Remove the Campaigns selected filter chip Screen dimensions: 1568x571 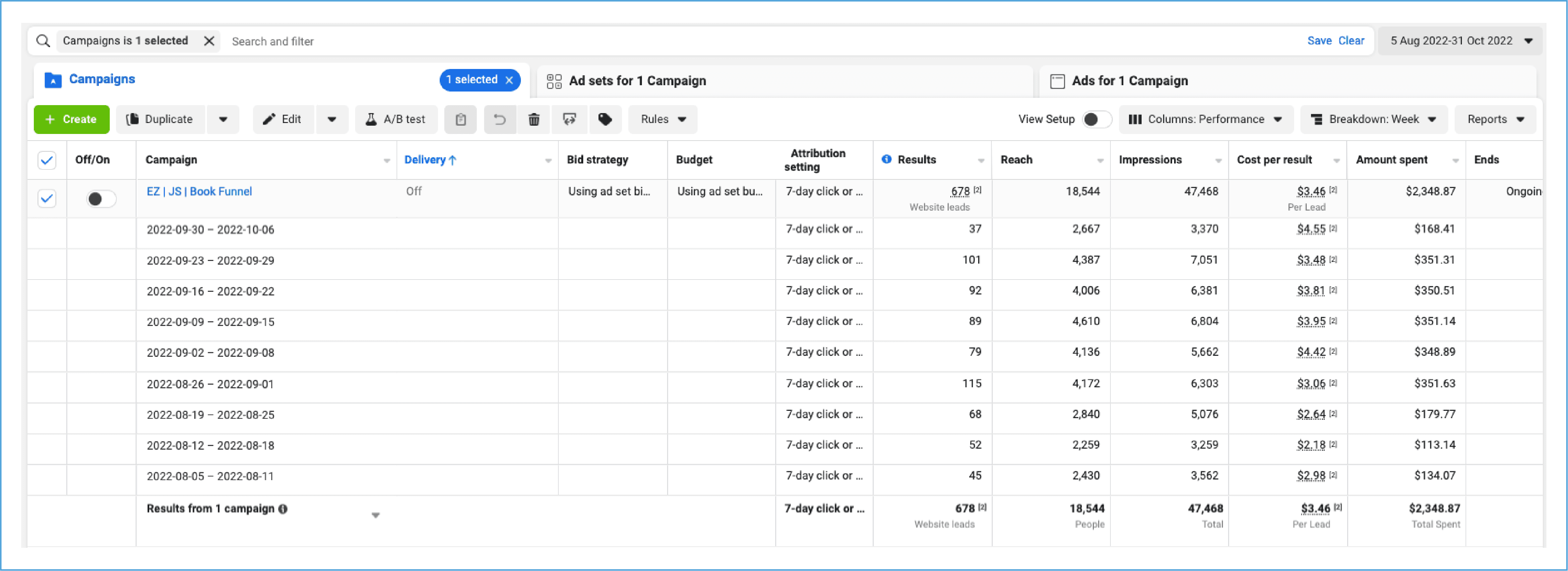click(209, 41)
